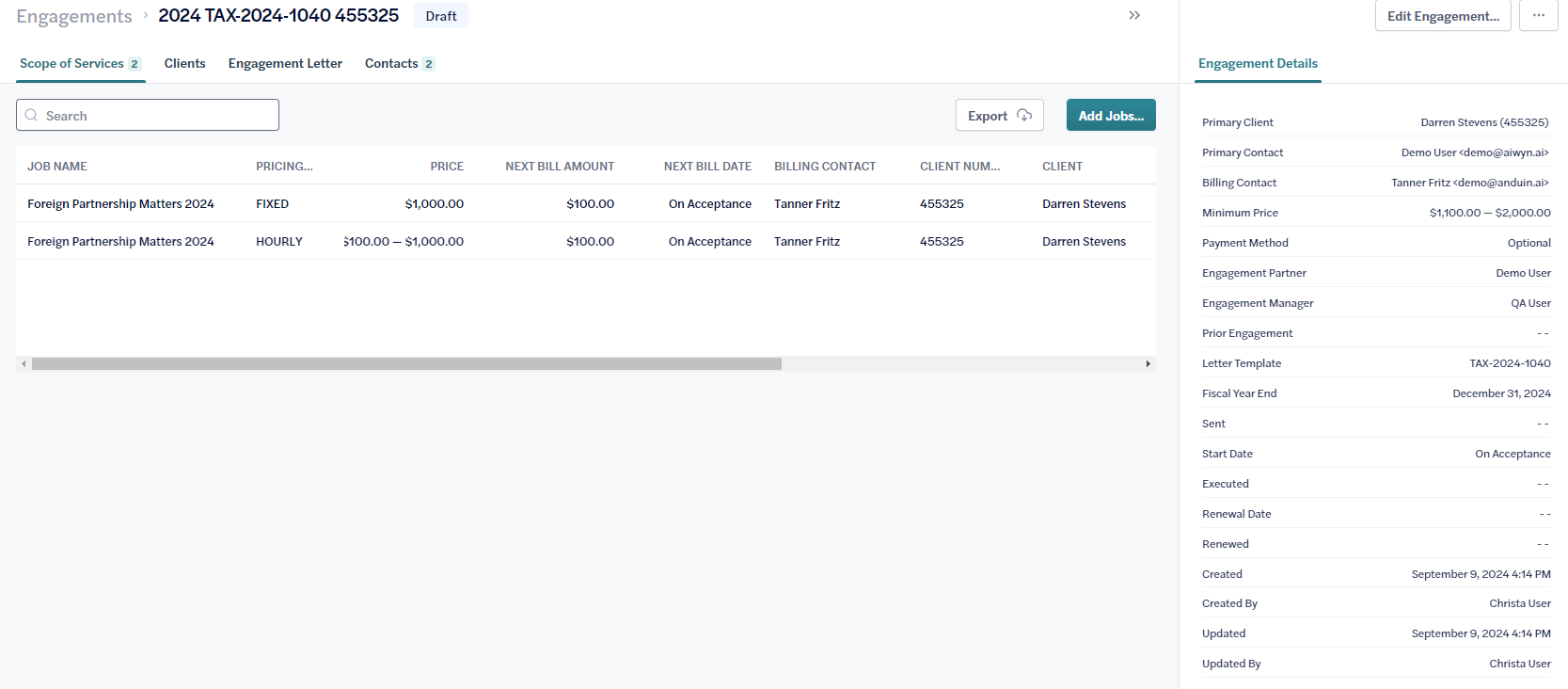
Task: Click the cloud download icon in Export
Action: coord(1024,116)
